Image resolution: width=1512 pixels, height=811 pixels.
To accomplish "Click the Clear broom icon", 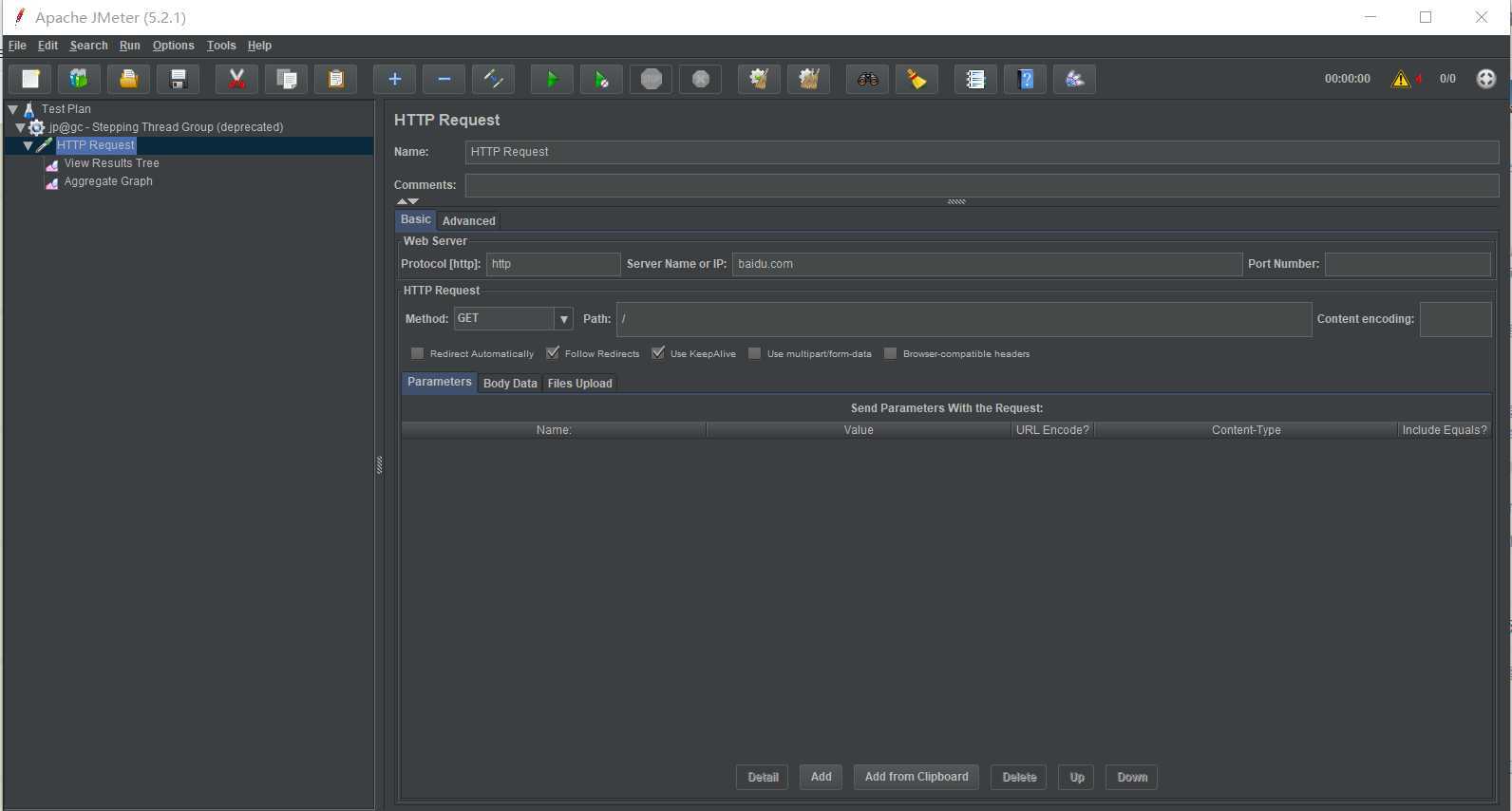I will pos(760,79).
